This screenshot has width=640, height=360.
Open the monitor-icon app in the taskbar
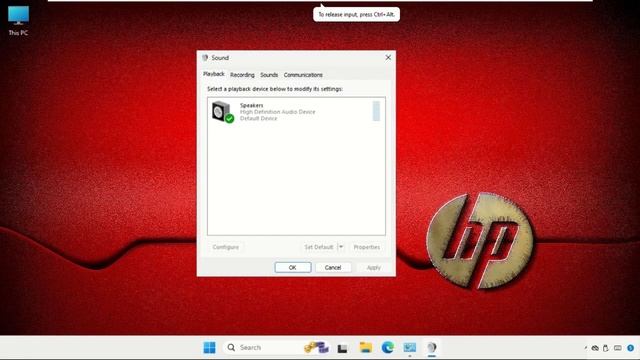410,347
